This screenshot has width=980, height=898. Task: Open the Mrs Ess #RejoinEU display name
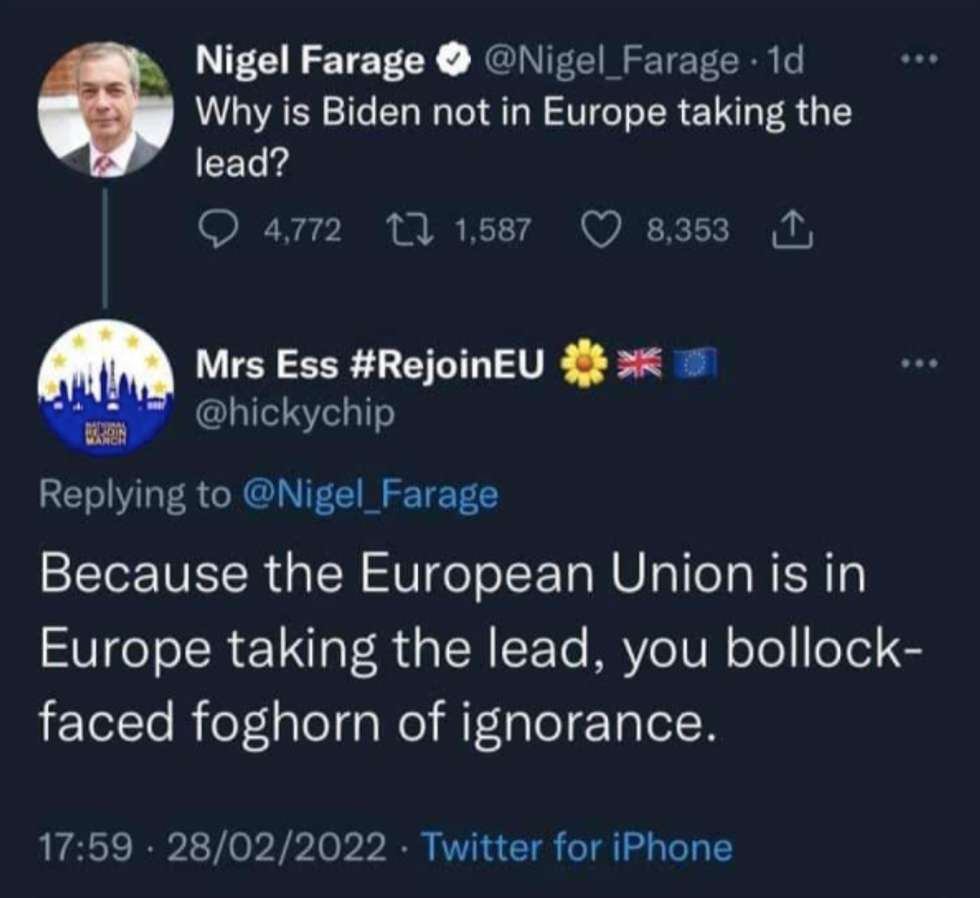(372, 366)
